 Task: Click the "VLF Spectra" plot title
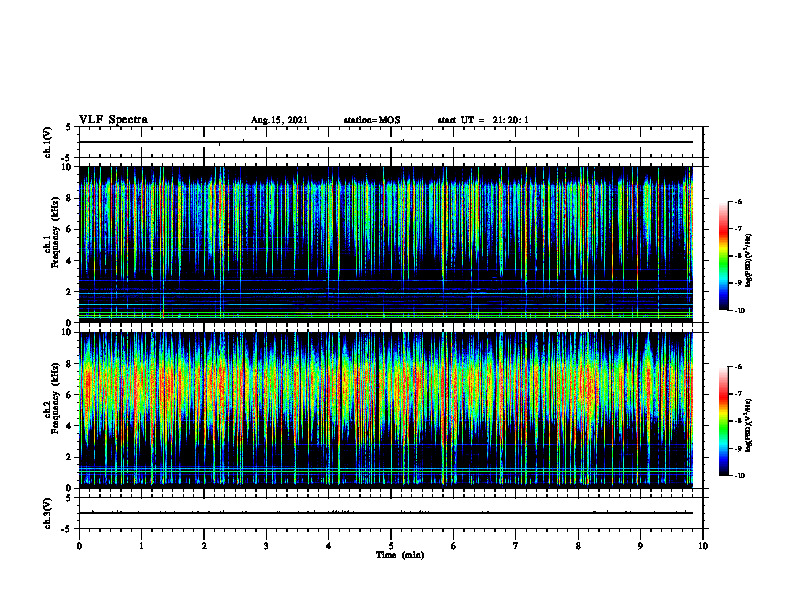[x=113, y=120]
